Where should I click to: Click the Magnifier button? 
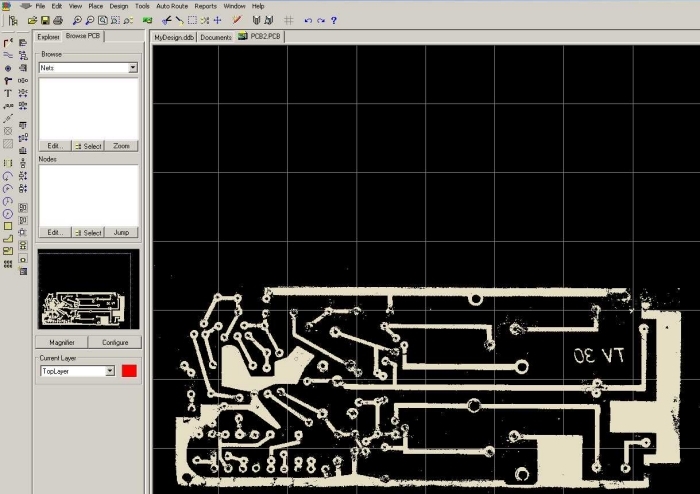pyautogui.click(x=62, y=342)
